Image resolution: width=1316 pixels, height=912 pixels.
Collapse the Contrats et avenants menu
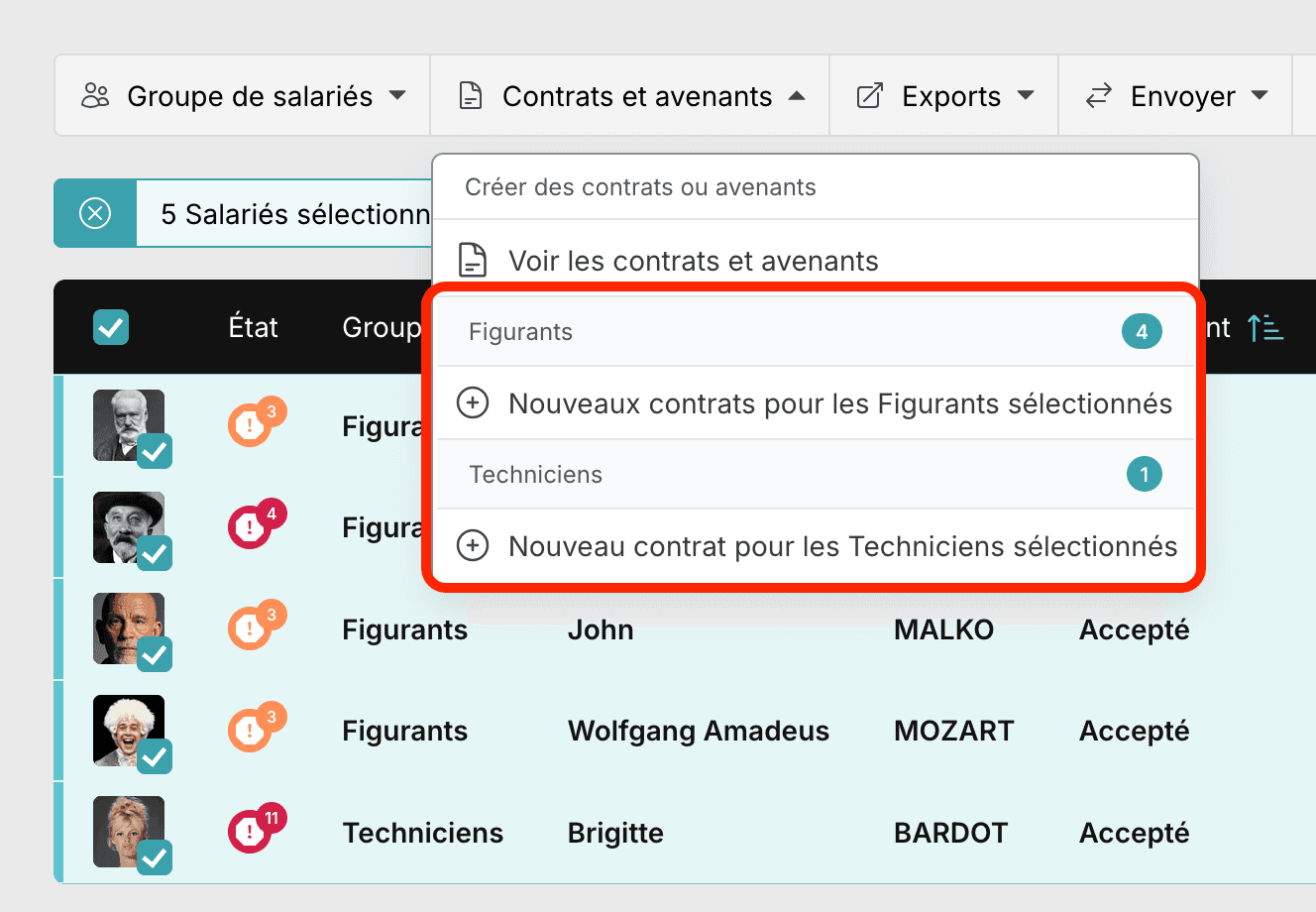click(630, 96)
